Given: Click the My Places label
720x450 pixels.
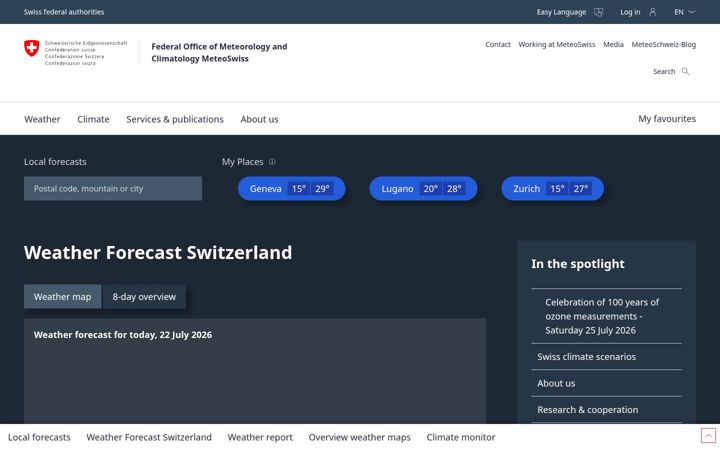Looking at the screenshot, I should [x=242, y=162].
